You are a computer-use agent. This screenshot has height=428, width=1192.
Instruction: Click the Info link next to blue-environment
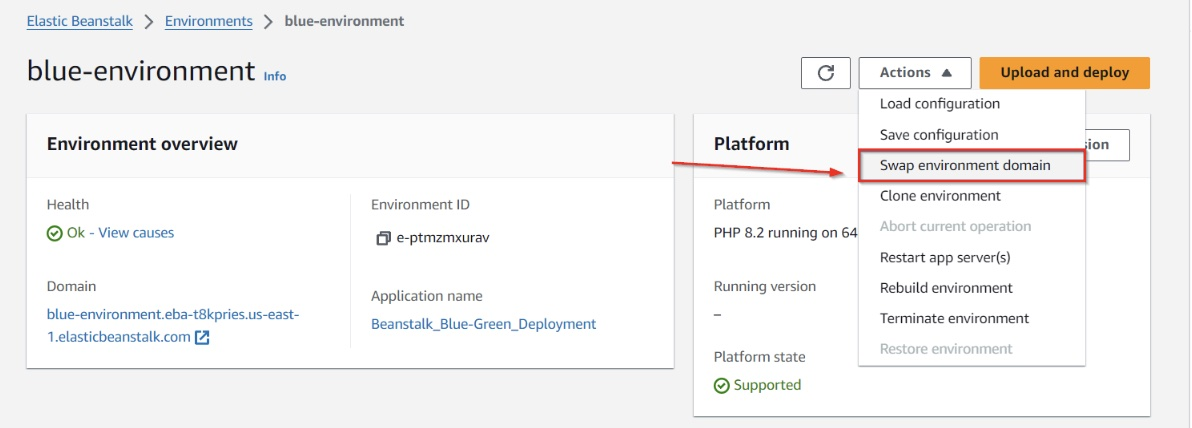click(x=274, y=76)
